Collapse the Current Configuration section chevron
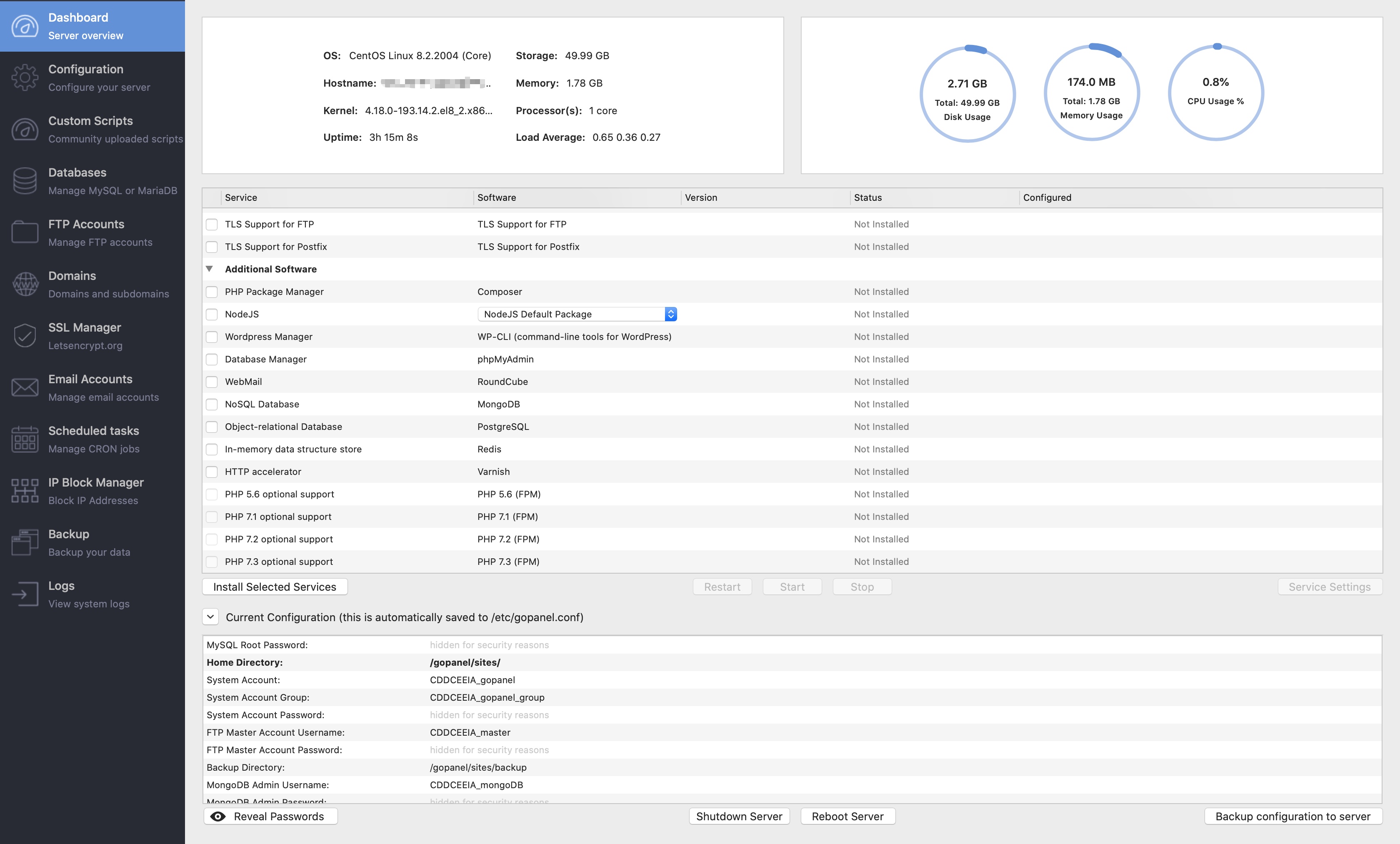Screen dimensions: 1400x844 [210, 617]
